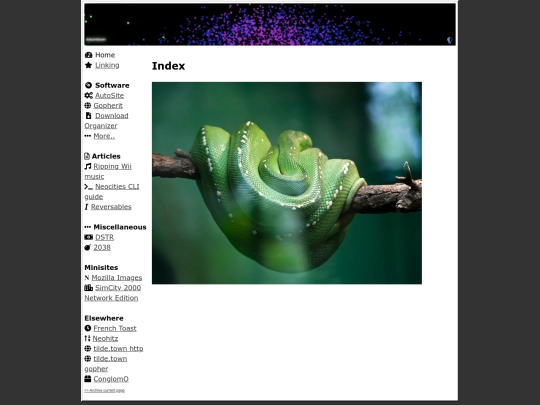Open the AutoSite software page
Viewport: 540px width, 405px height.
[110, 95]
